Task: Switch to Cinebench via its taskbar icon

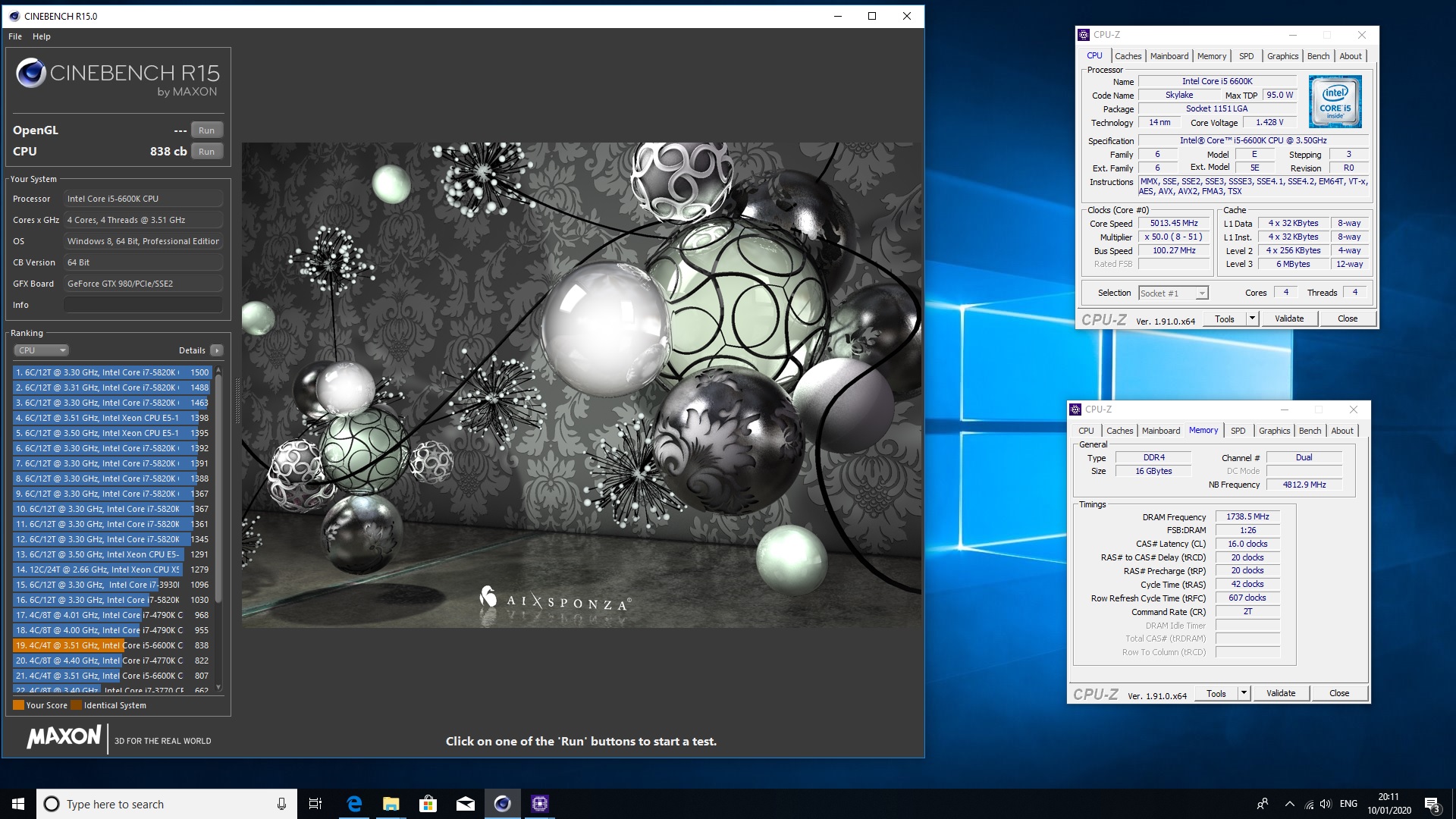Action: pos(503,804)
